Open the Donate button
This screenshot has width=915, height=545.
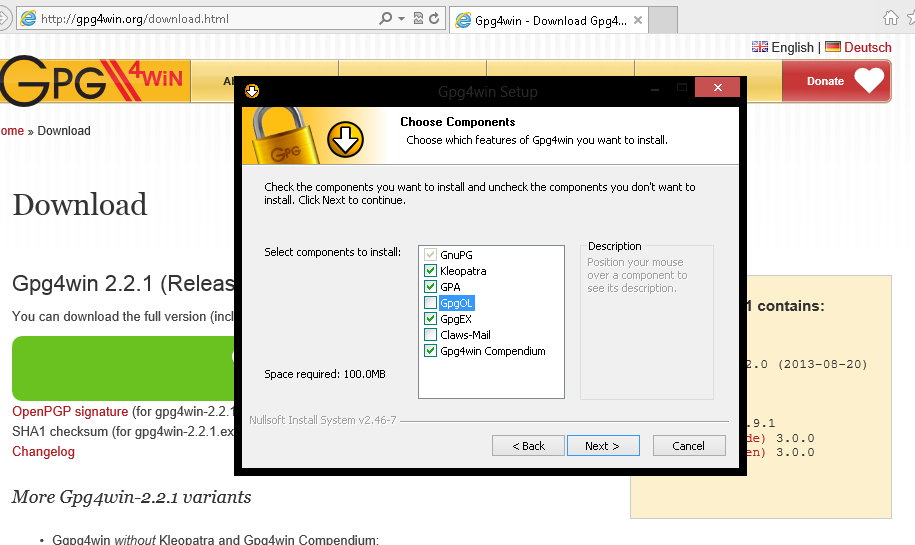[836, 81]
